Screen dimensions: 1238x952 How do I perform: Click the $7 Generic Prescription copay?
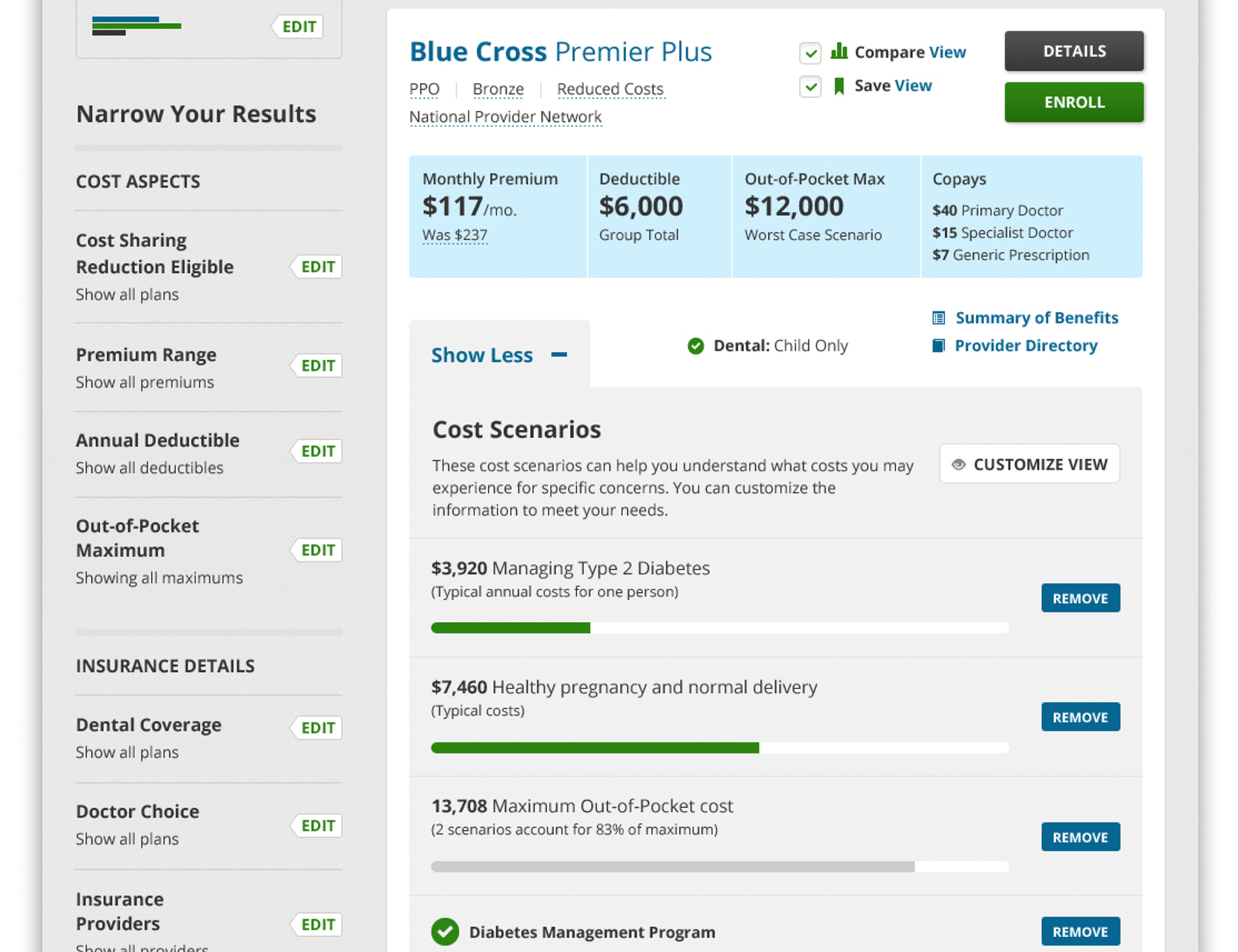(x=1010, y=255)
